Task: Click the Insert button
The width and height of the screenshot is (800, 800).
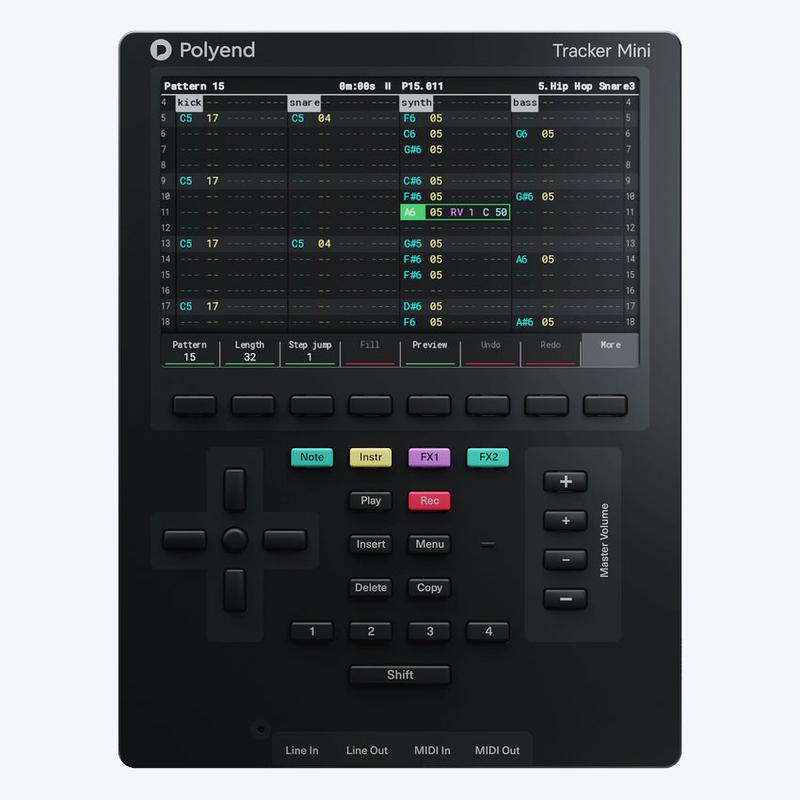Action: [370, 544]
